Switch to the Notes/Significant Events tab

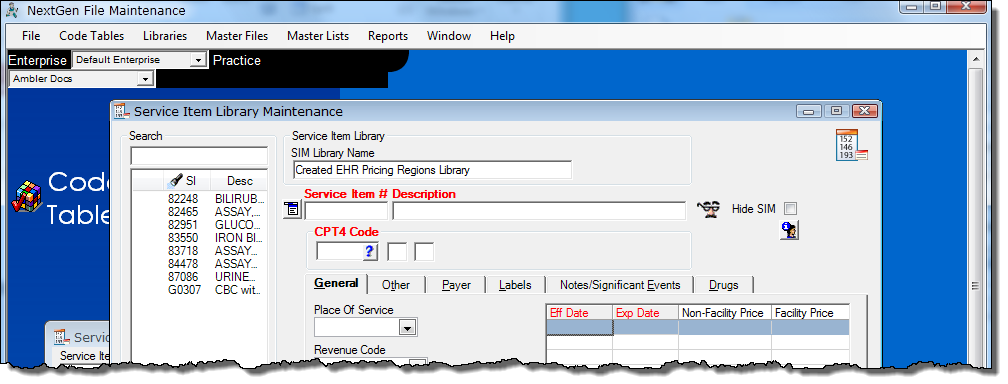(620, 285)
